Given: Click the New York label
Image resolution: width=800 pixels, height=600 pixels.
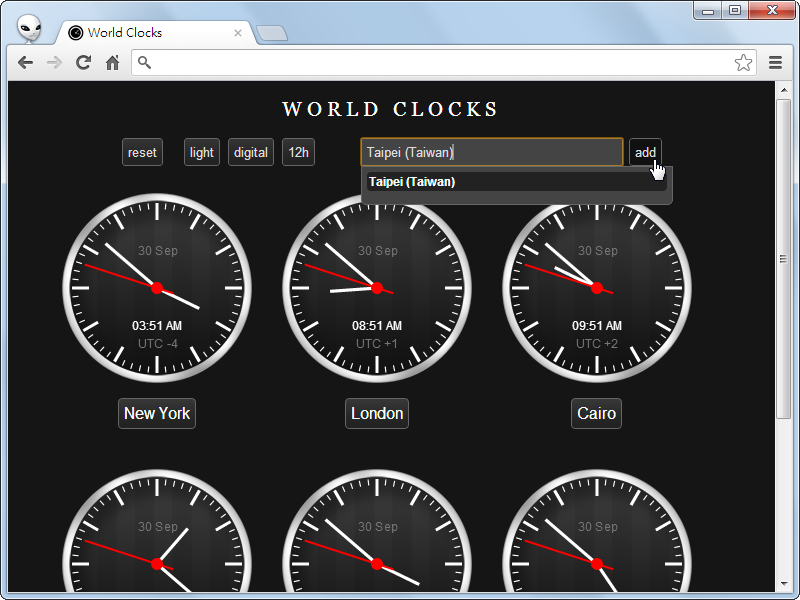Looking at the screenshot, I should click(x=157, y=413).
